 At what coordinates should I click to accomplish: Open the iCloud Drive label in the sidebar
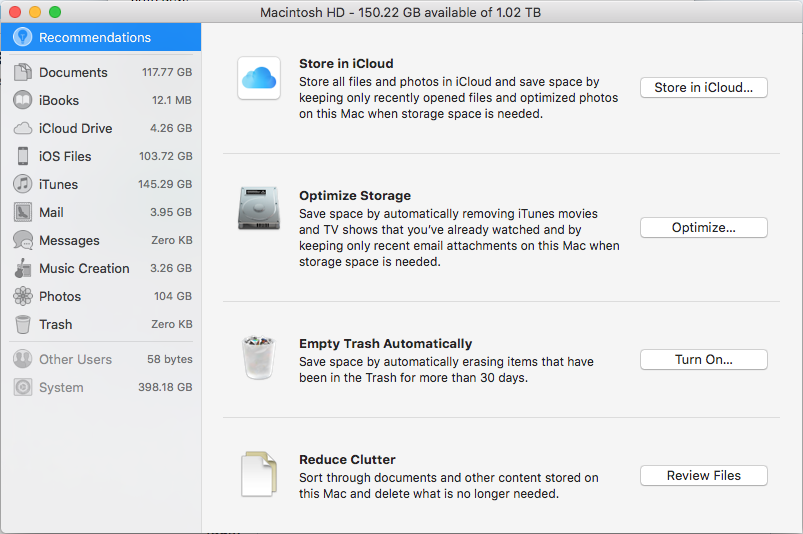(75, 128)
